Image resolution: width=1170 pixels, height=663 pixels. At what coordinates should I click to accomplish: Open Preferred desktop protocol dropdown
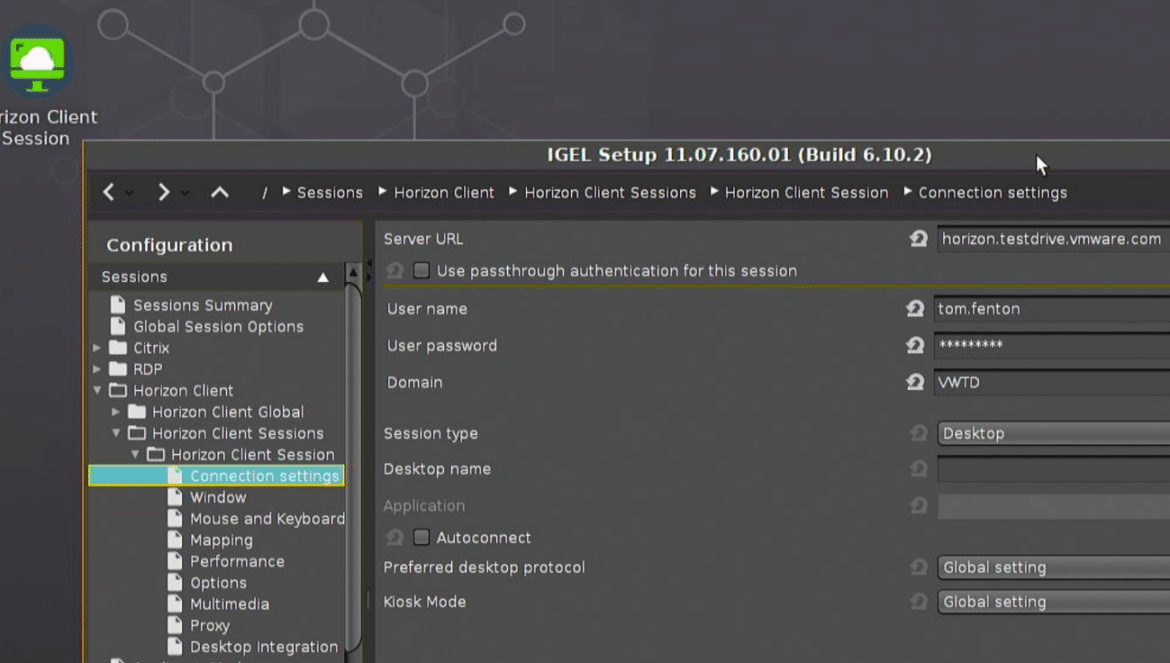(x=1054, y=568)
